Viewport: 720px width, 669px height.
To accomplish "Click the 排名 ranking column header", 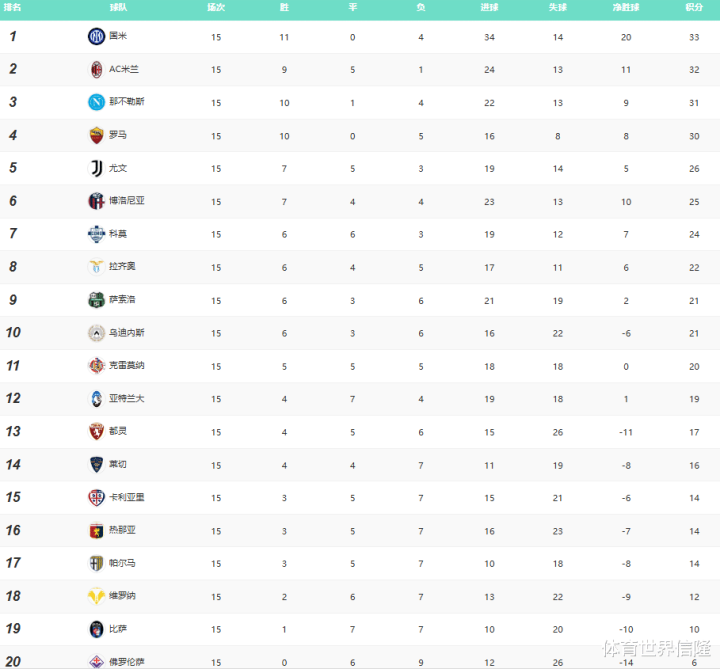I will [13, 7].
